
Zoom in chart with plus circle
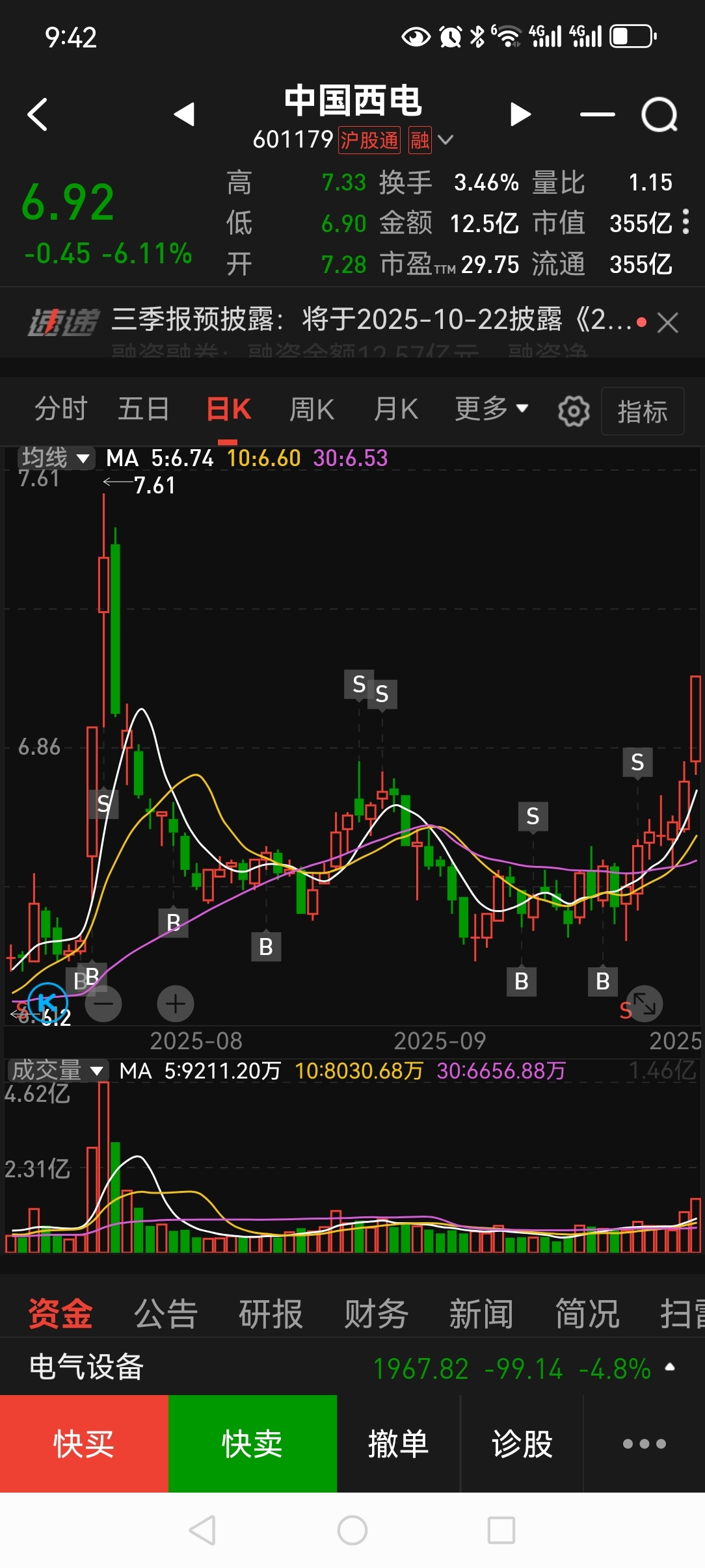(176, 1004)
